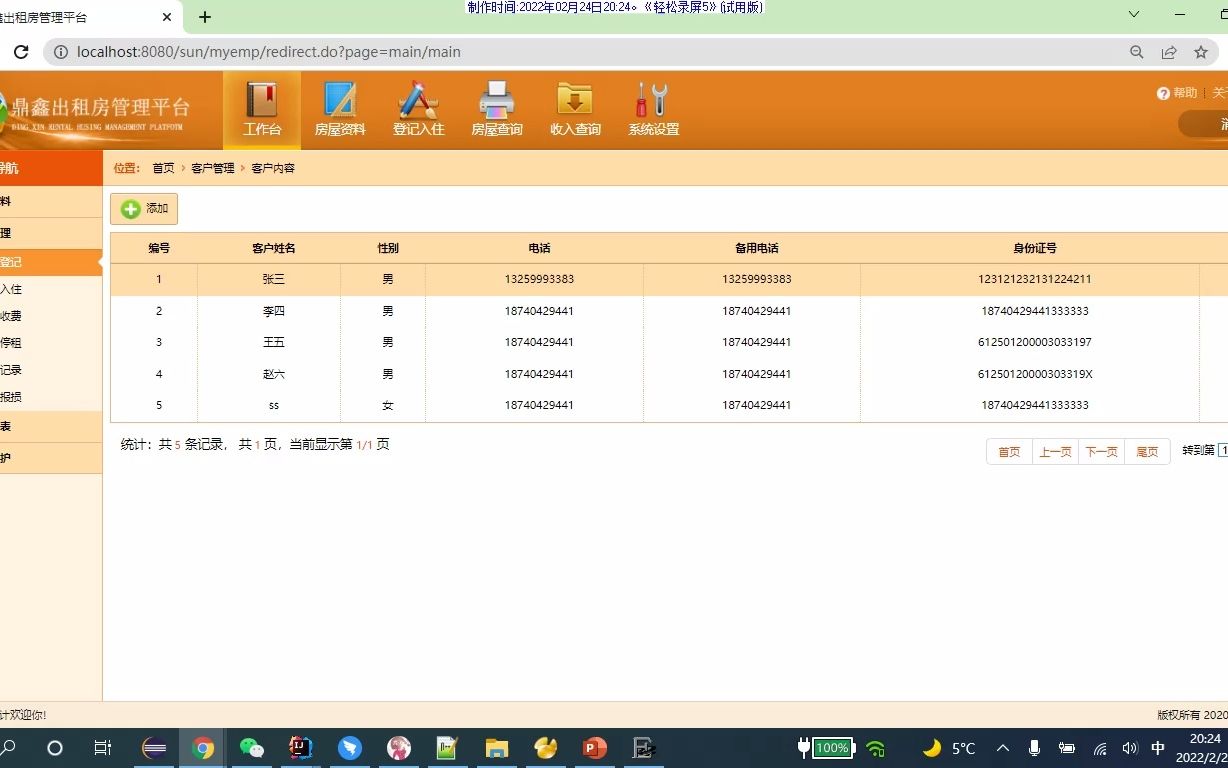Screen dimensions: 1228x768
Task: Open the 工作台 workbench module
Action: [262, 108]
